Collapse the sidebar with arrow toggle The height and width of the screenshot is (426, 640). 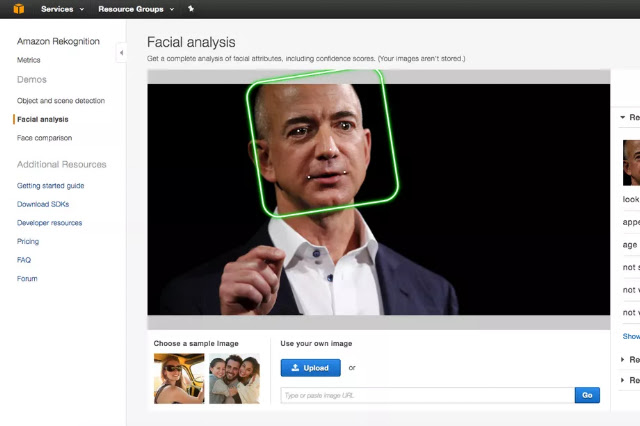121,53
